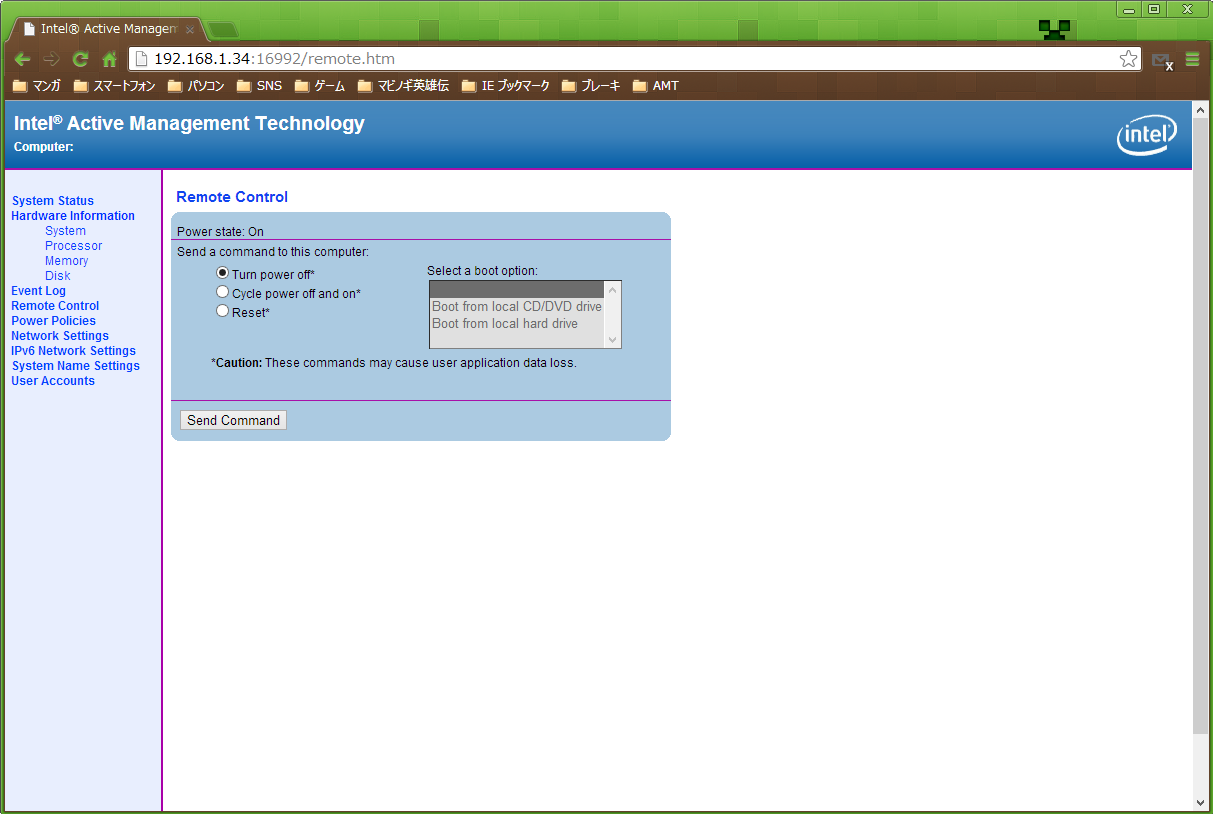Close the Intel Active Management tab
This screenshot has height=814, width=1213.
coord(190,30)
